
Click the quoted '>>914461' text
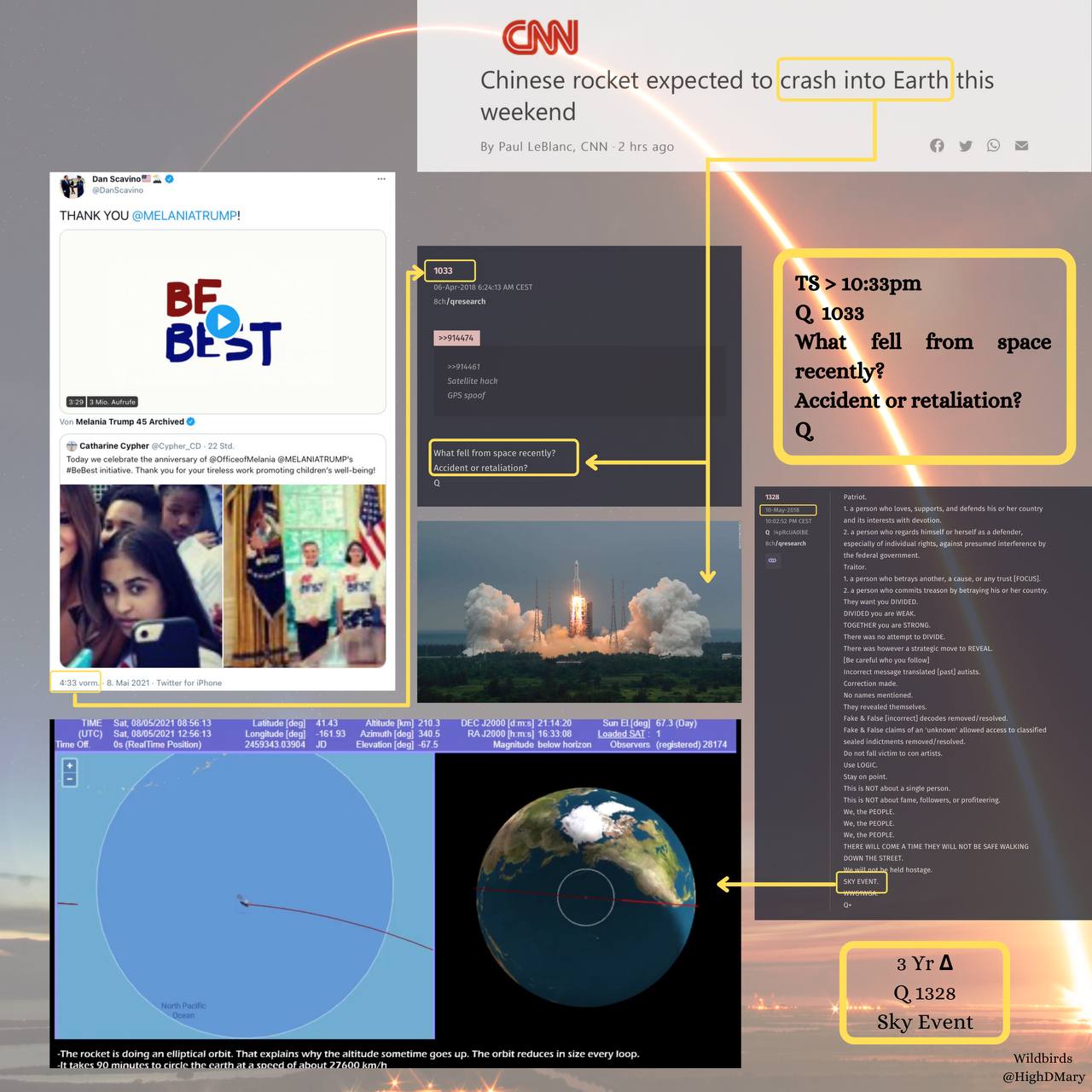[463, 367]
